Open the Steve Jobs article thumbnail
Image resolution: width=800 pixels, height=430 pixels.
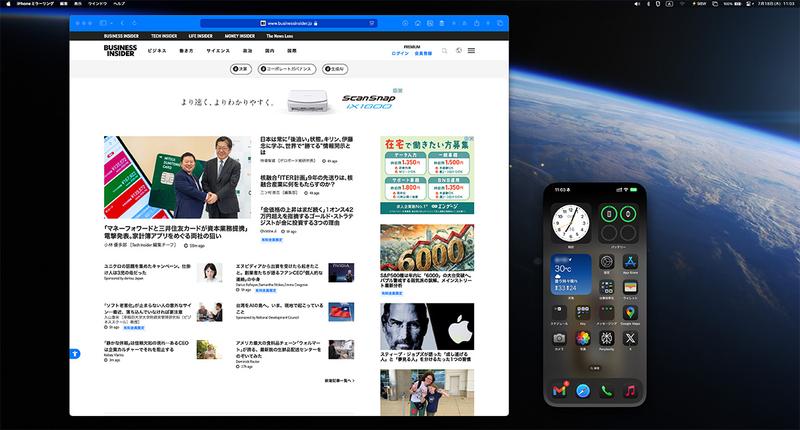tap(427, 326)
